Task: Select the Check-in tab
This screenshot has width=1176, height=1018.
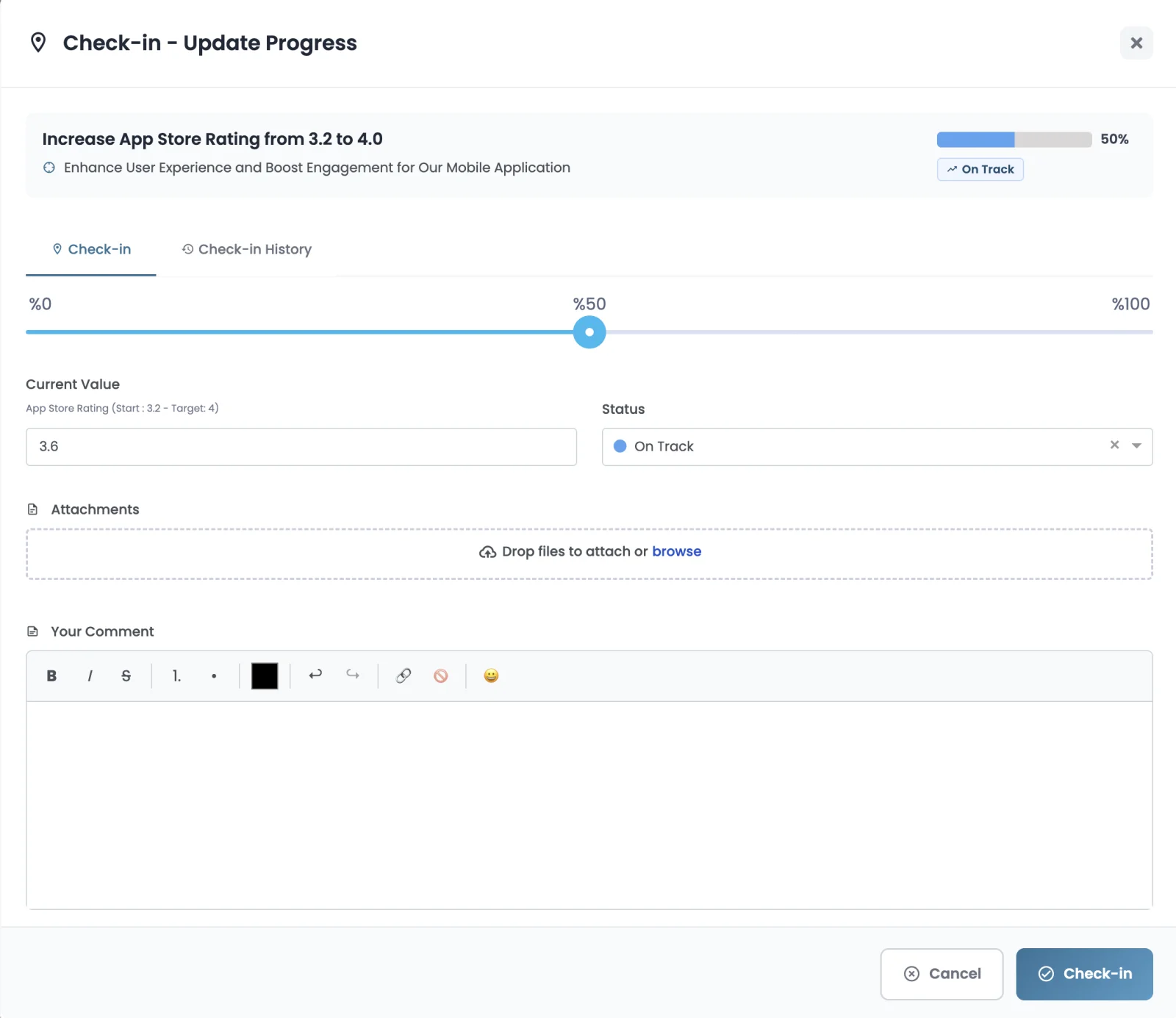Action: (x=90, y=249)
